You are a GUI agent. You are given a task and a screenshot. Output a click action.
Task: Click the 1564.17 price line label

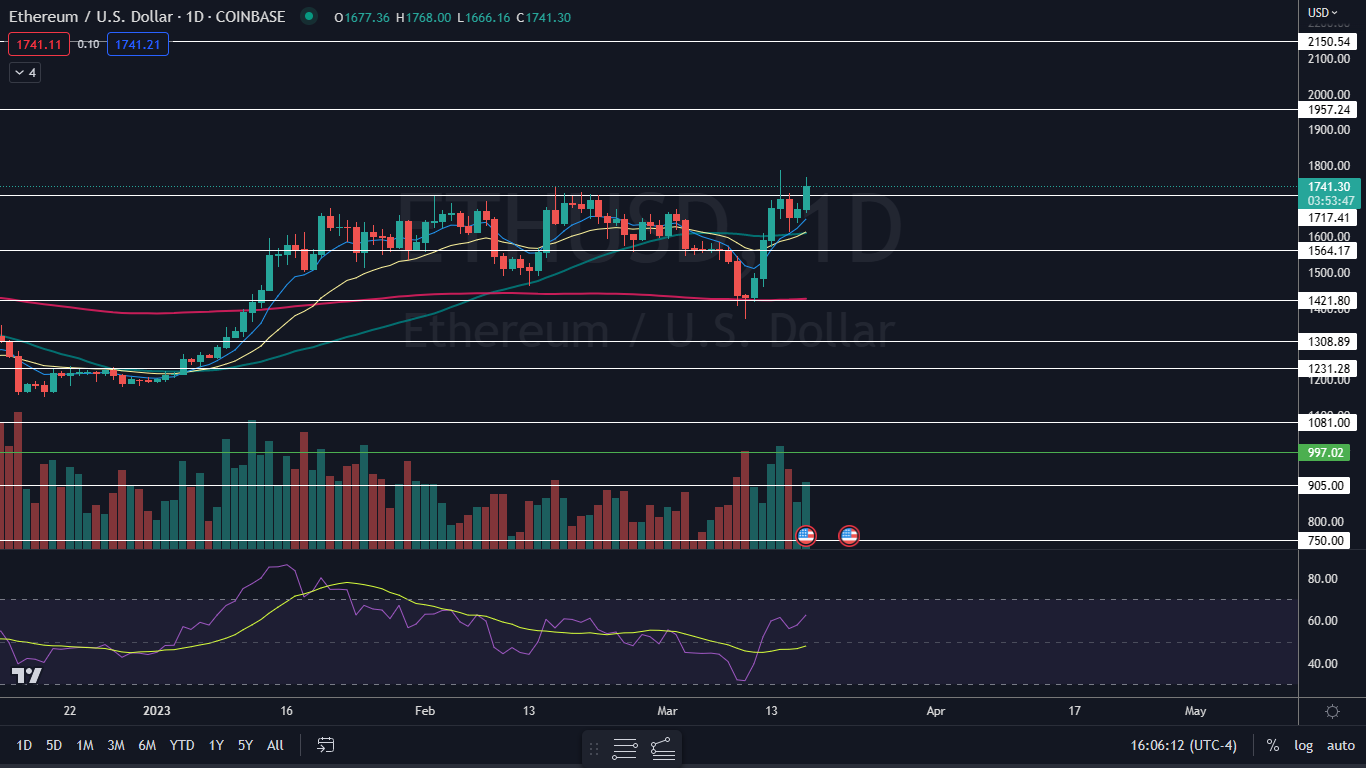click(1328, 251)
